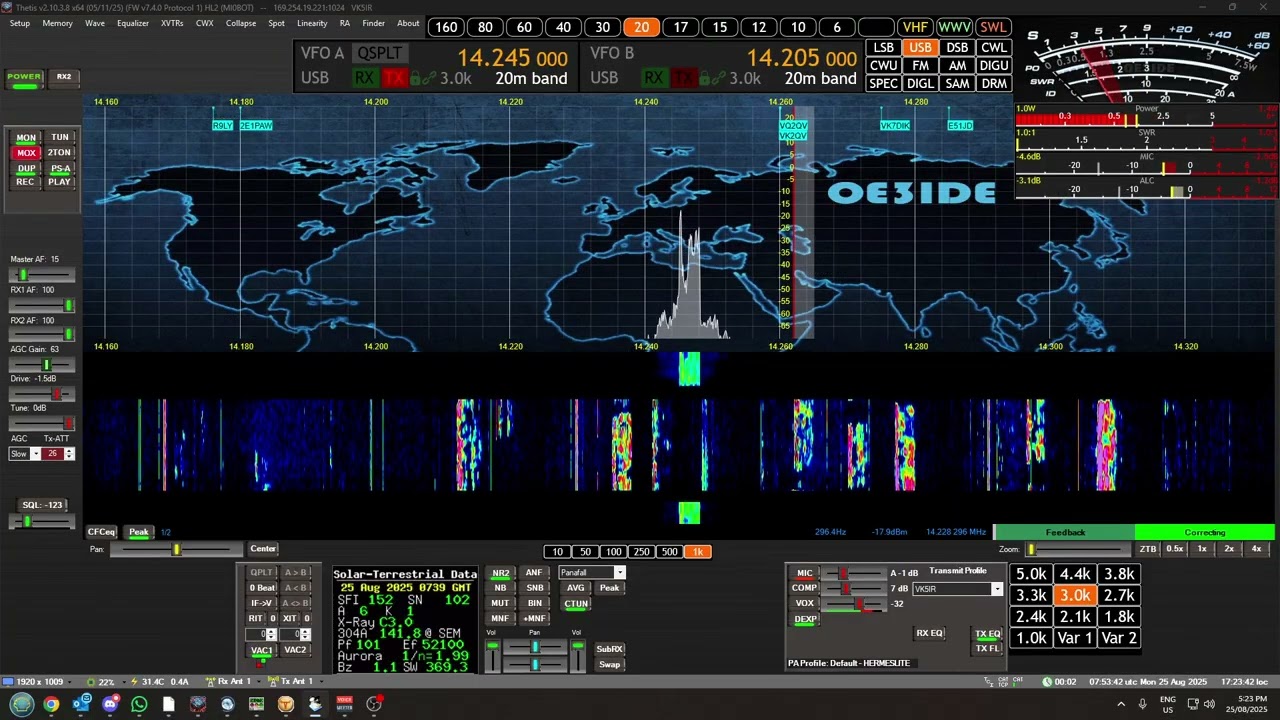Click the SQL: -123 squelch button

(42, 505)
